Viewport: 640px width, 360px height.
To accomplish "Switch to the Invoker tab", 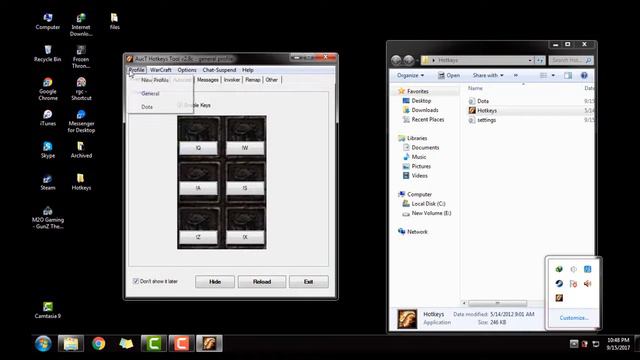I will tap(232, 80).
